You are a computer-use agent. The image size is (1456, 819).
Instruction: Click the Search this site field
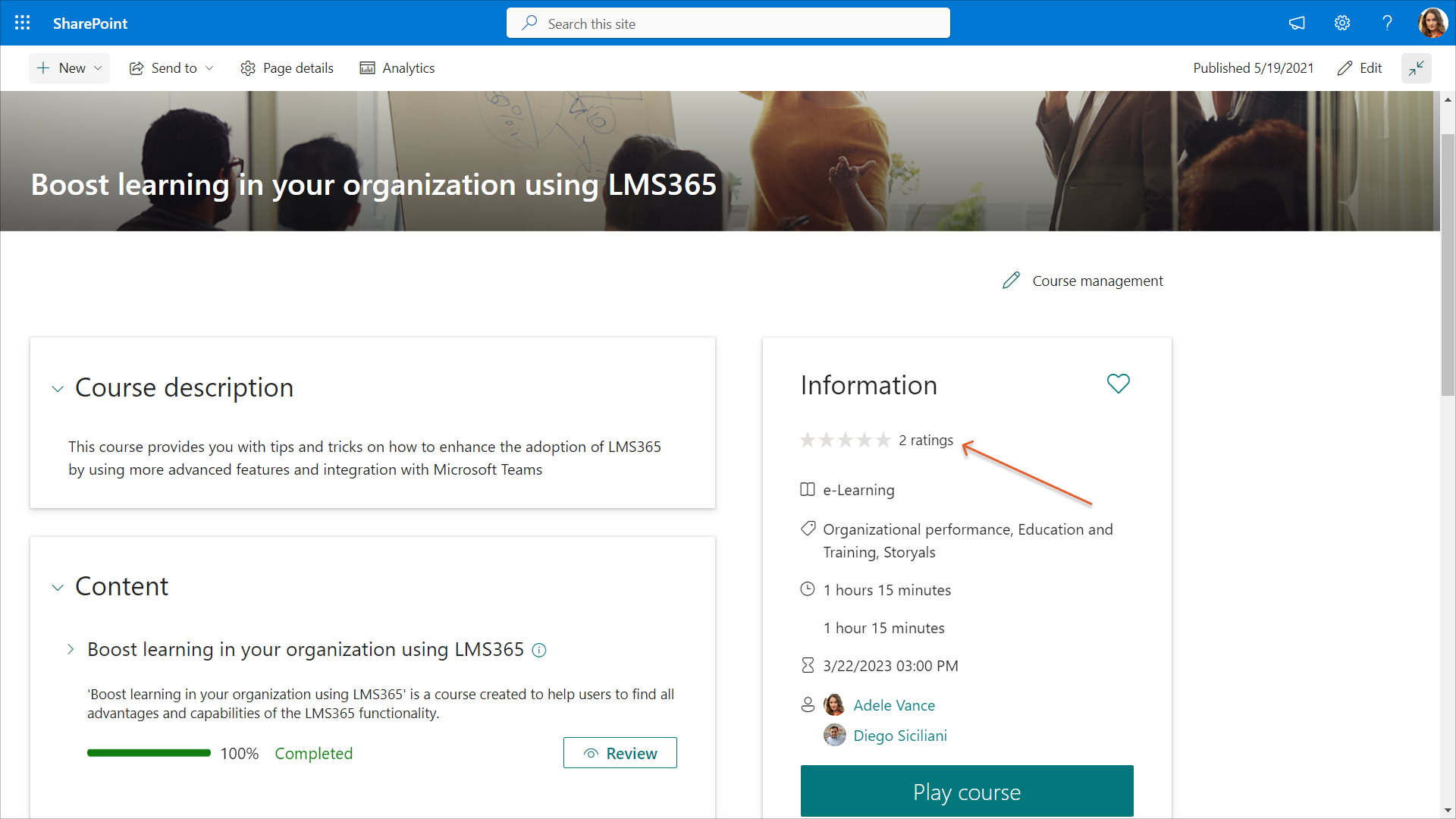pos(728,24)
